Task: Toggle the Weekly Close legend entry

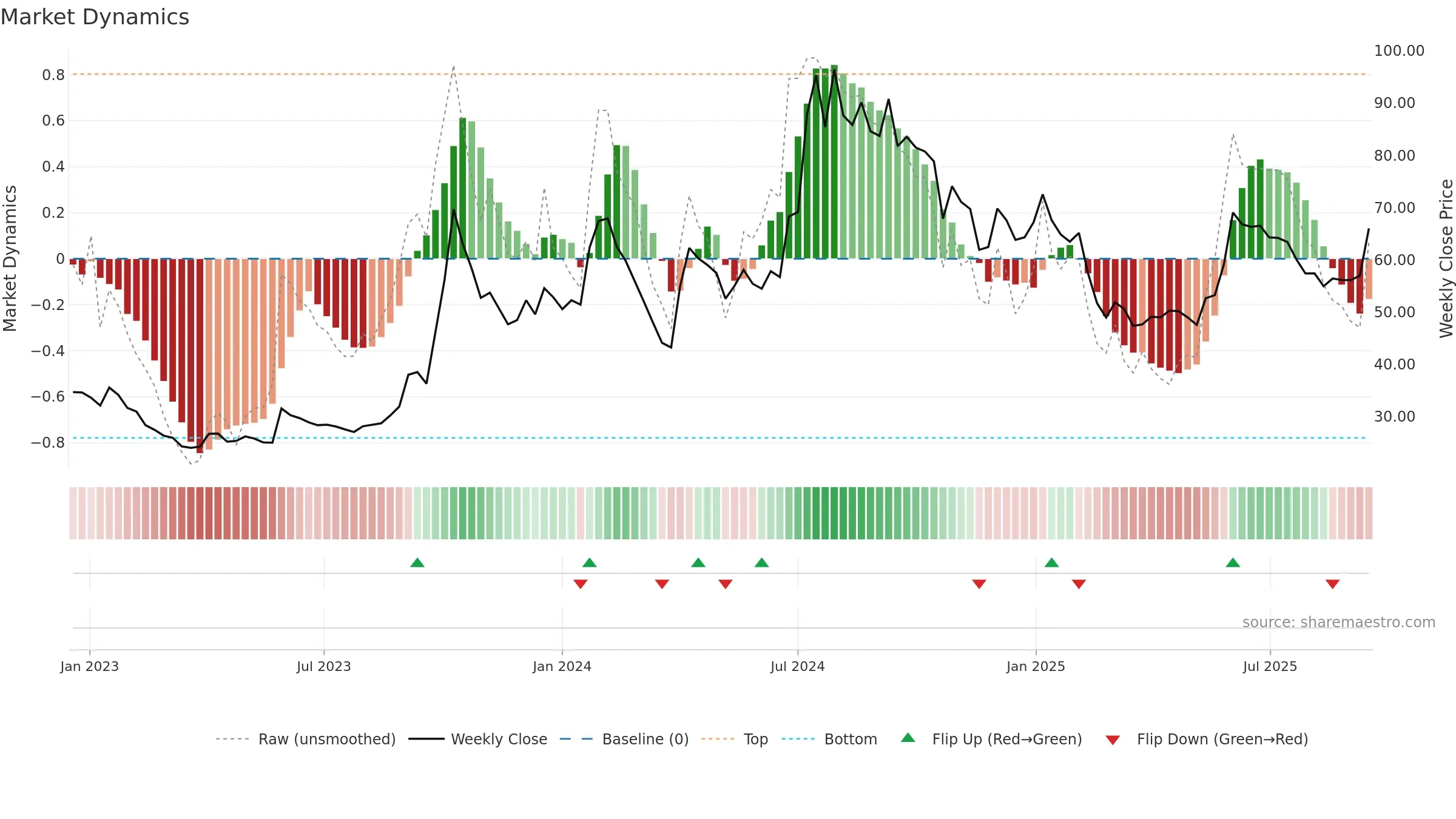Action: pos(478,739)
